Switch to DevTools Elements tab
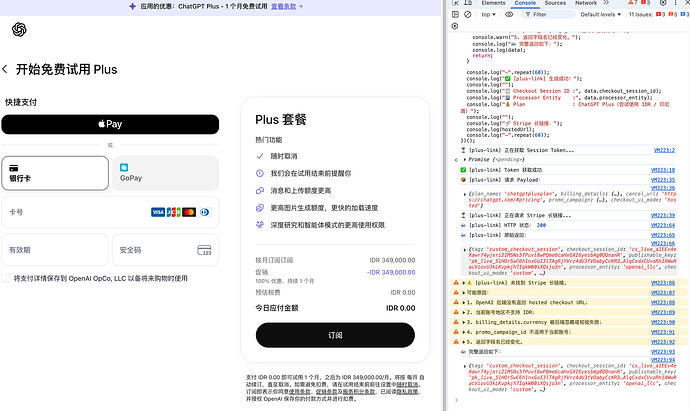 [x=493, y=3]
